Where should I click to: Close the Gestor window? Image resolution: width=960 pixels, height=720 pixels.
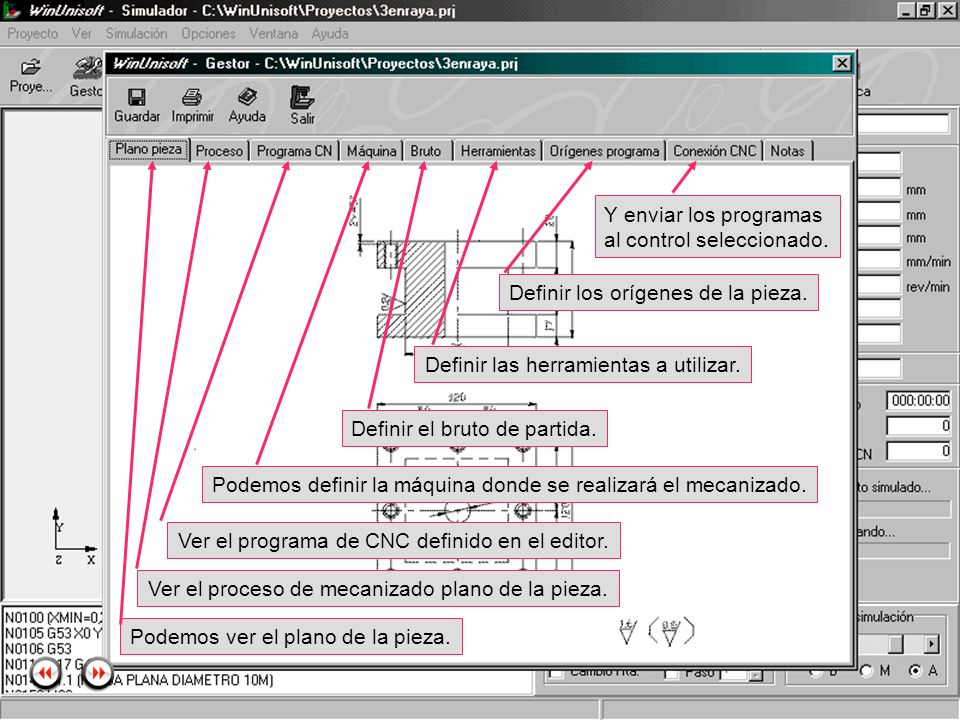click(x=842, y=63)
